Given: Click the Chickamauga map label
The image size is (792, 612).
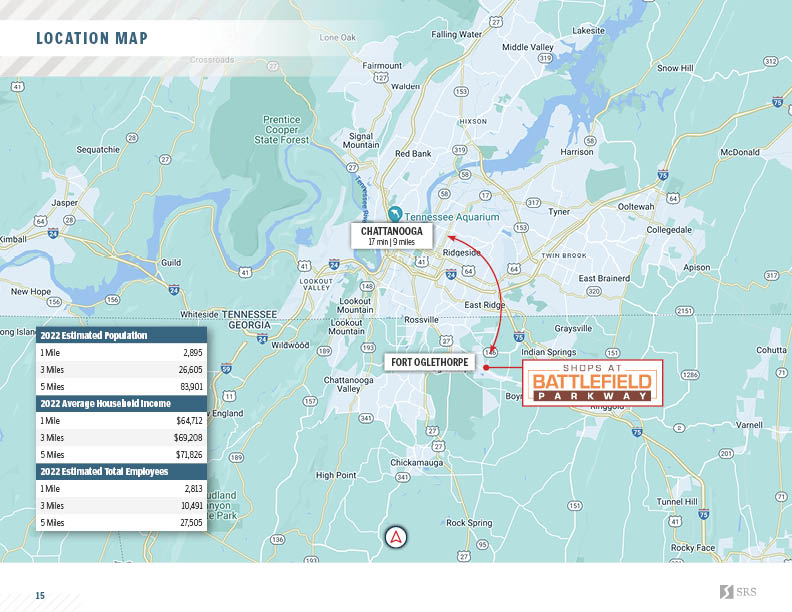Looking at the screenshot, I should point(417,463).
